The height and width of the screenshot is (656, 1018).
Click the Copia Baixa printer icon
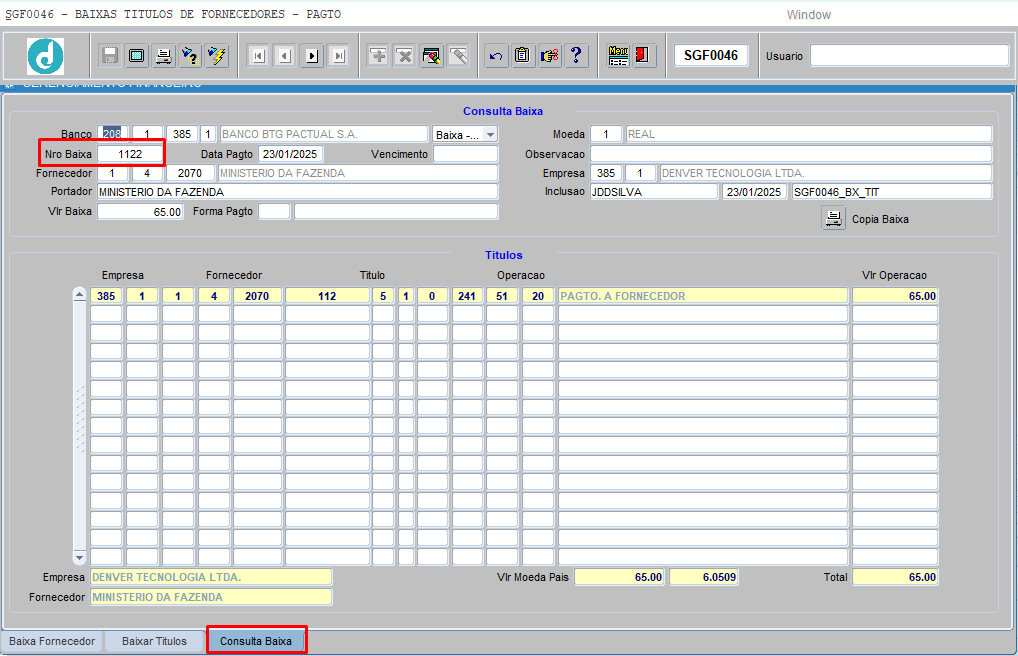pos(834,219)
